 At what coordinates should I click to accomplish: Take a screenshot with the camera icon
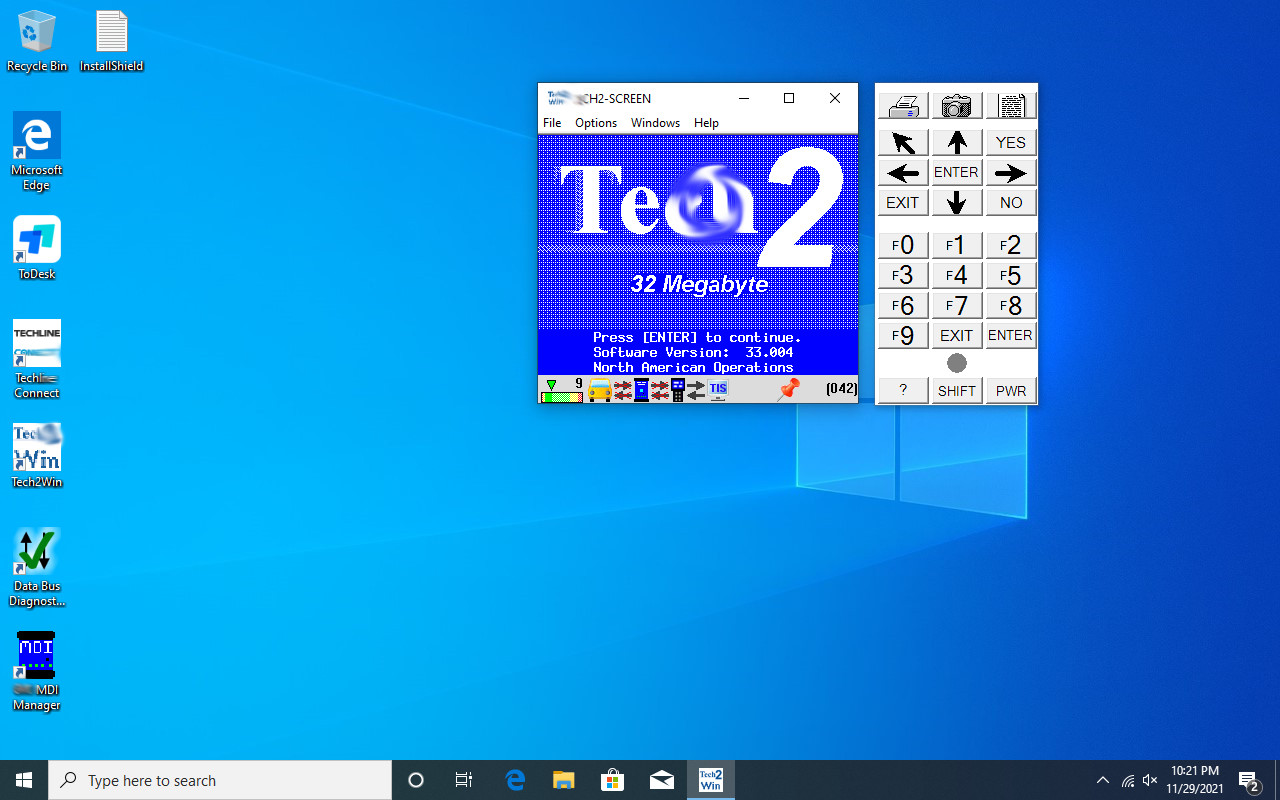(x=956, y=104)
